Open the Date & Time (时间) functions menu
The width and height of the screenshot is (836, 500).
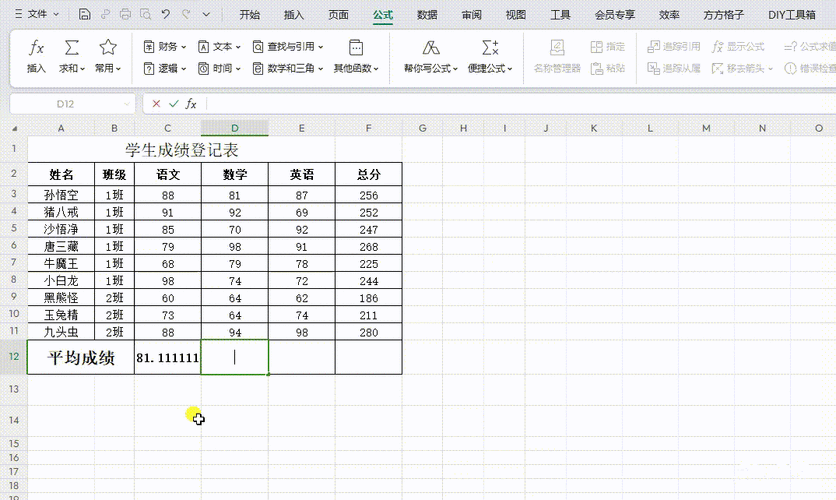[x=219, y=69]
